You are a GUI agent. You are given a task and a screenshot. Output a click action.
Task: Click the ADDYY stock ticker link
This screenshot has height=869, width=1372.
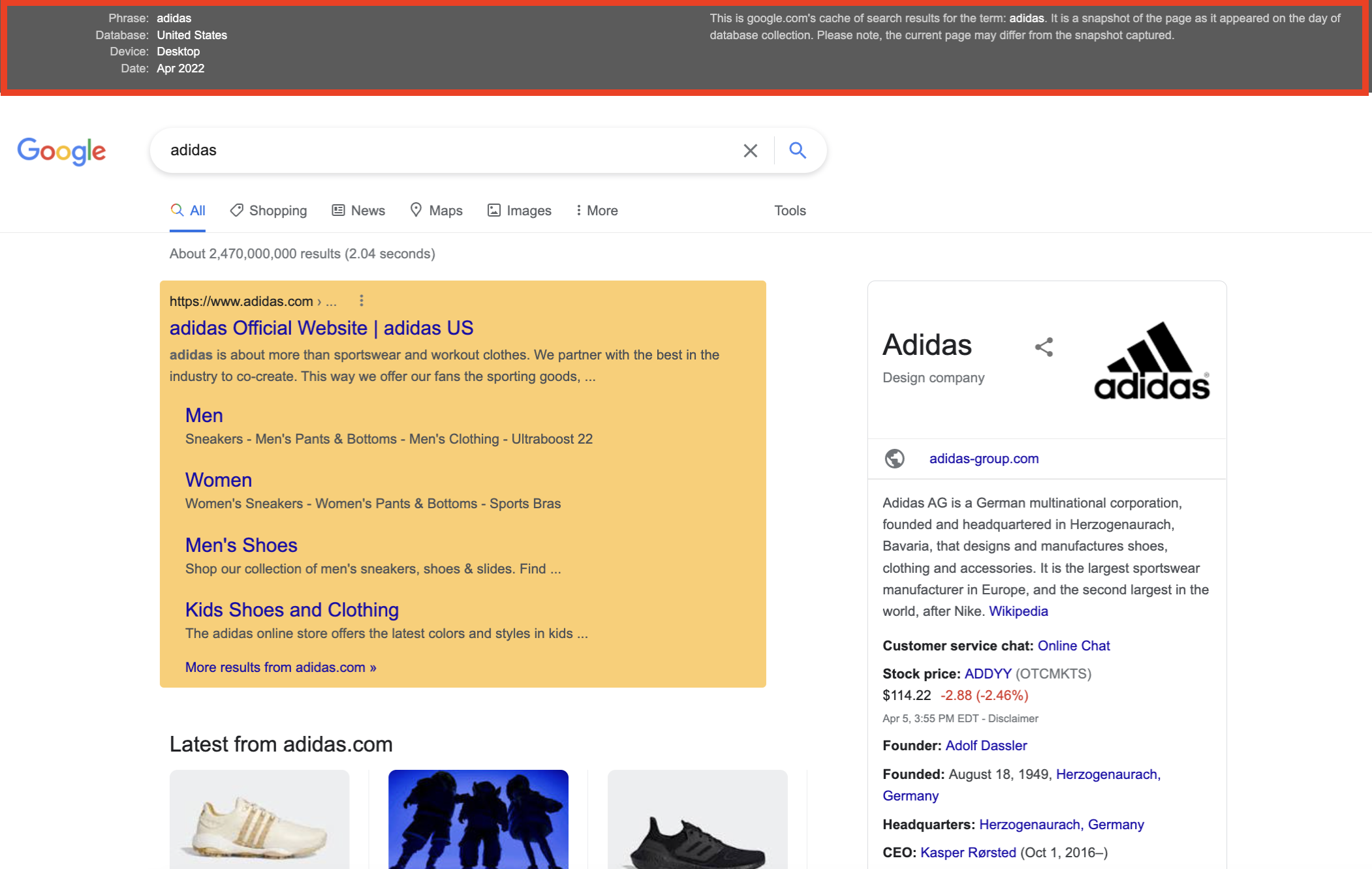(x=987, y=674)
